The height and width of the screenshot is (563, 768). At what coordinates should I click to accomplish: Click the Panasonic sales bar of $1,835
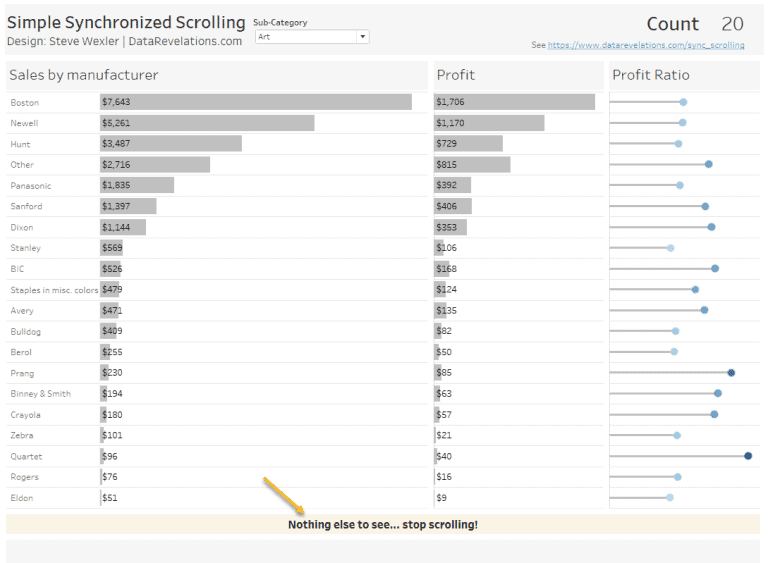point(137,185)
